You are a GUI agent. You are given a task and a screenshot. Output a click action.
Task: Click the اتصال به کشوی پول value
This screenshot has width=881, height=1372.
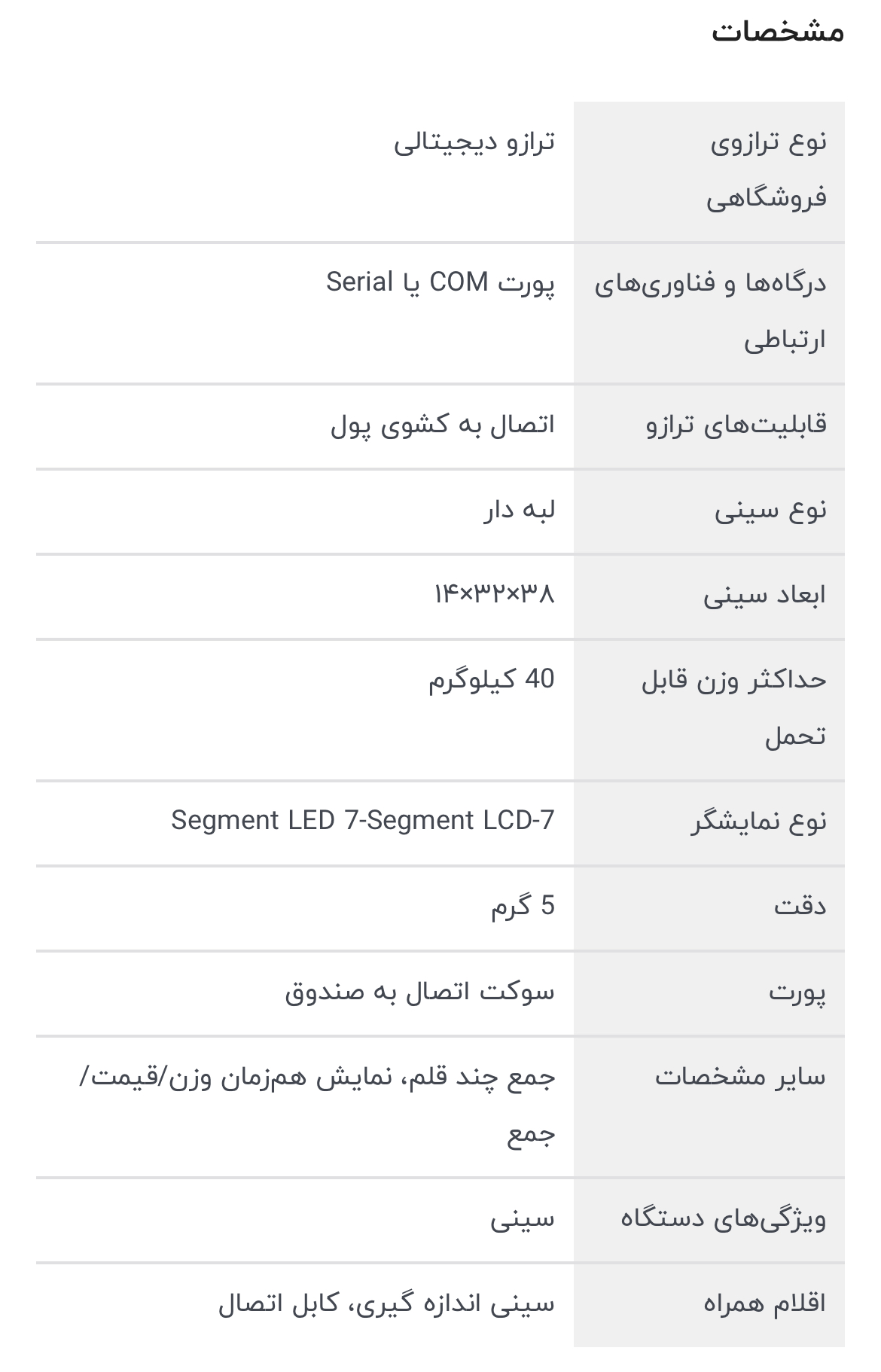coord(443,425)
